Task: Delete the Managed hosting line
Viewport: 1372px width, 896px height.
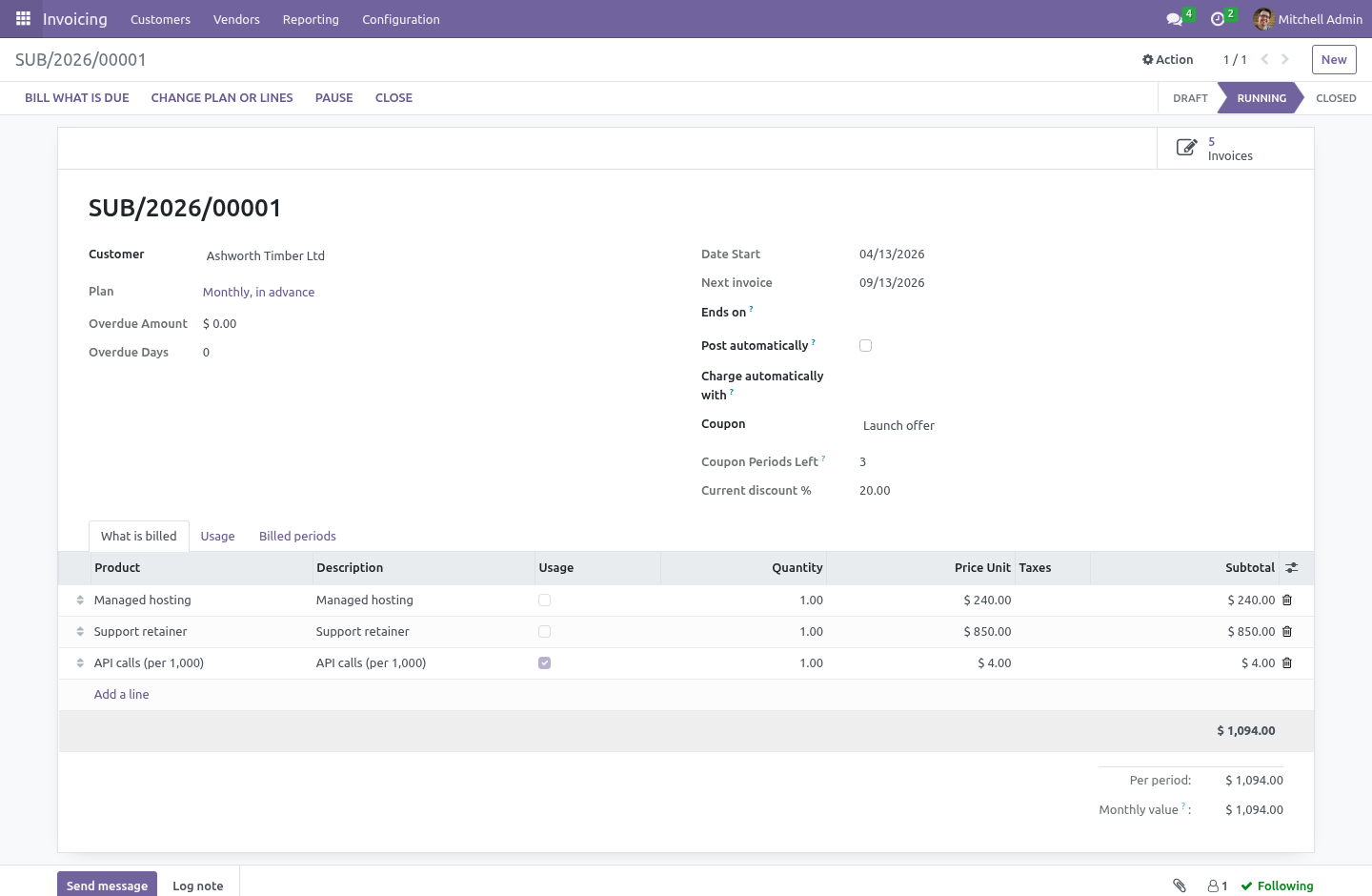Action: [1287, 601]
